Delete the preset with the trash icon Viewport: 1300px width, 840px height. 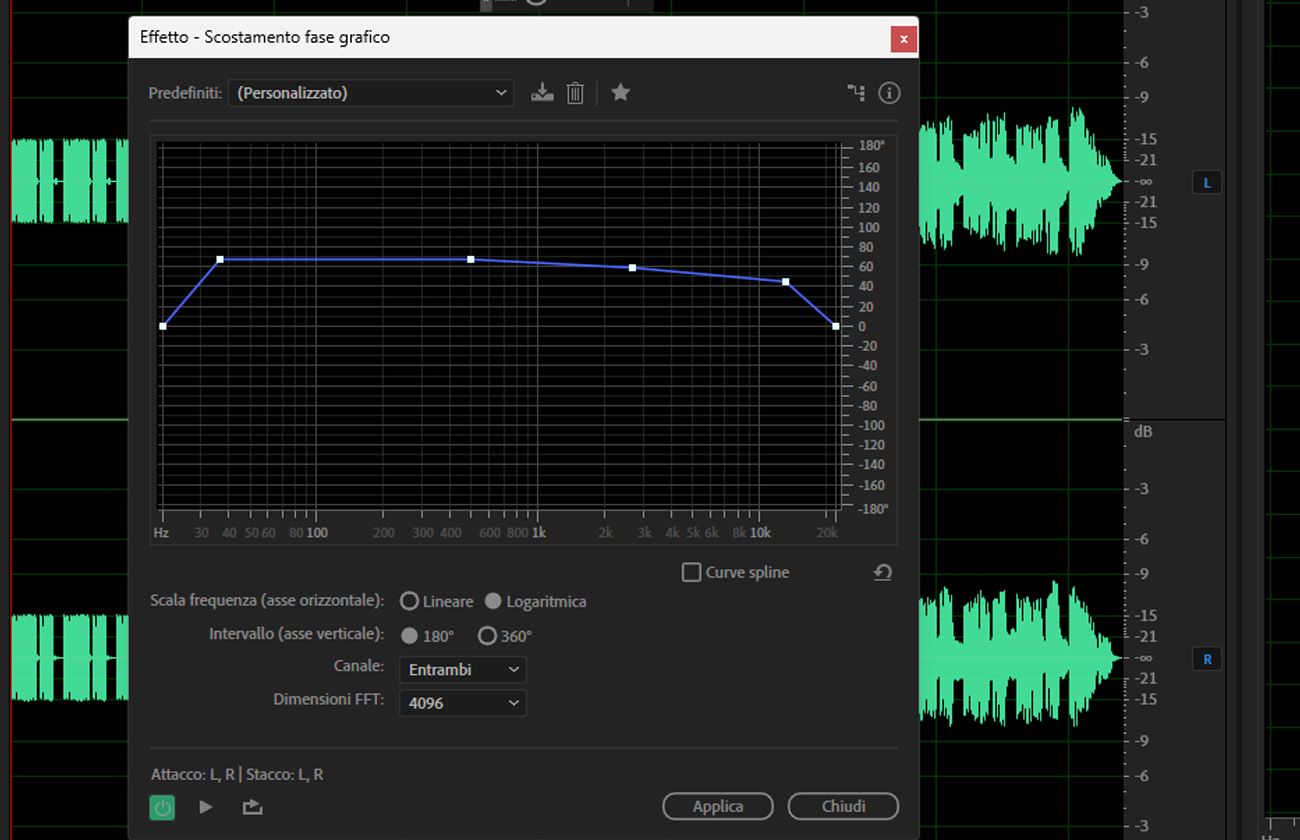pos(575,92)
